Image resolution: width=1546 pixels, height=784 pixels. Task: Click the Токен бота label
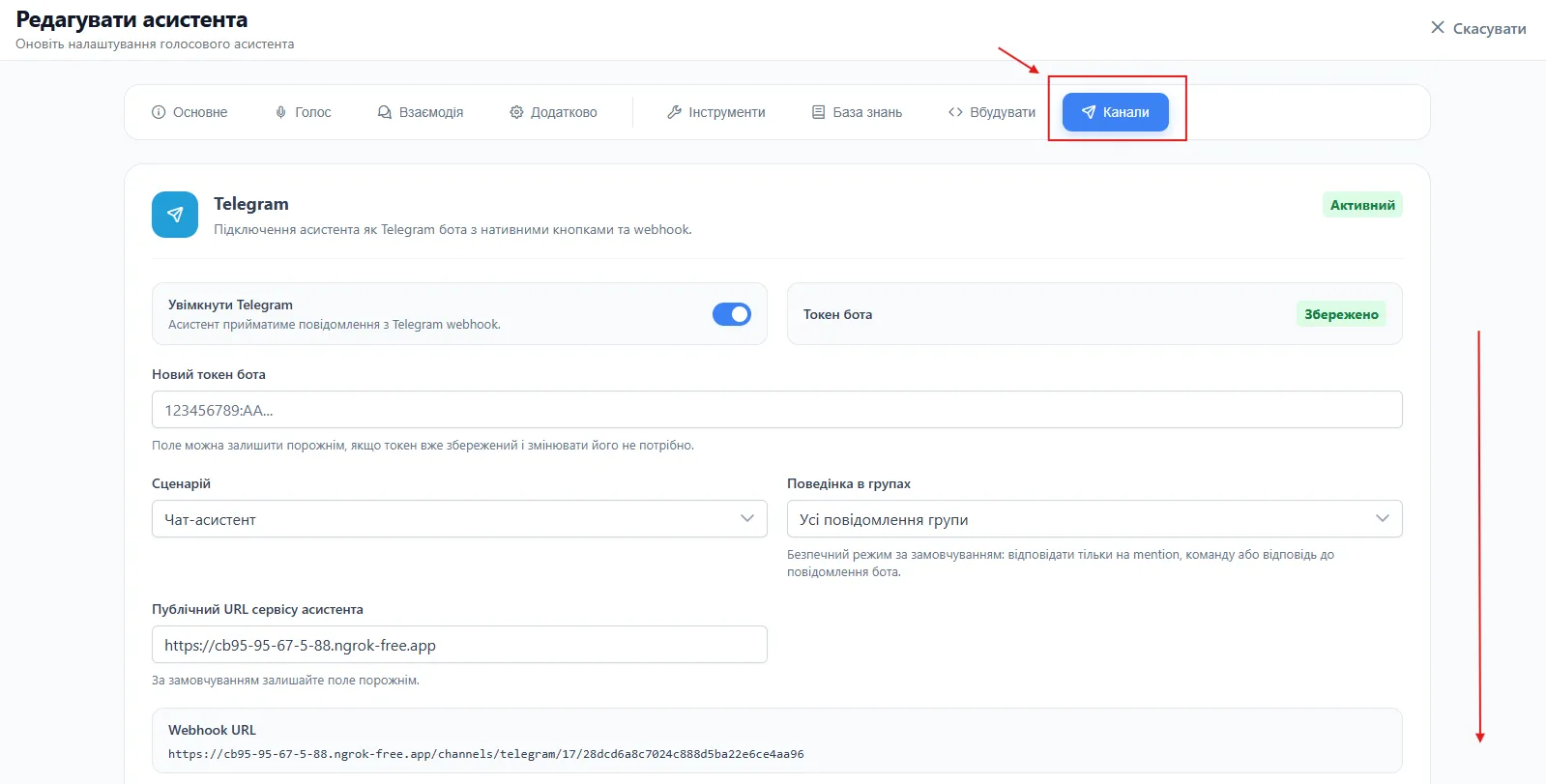(x=837, y=314)
